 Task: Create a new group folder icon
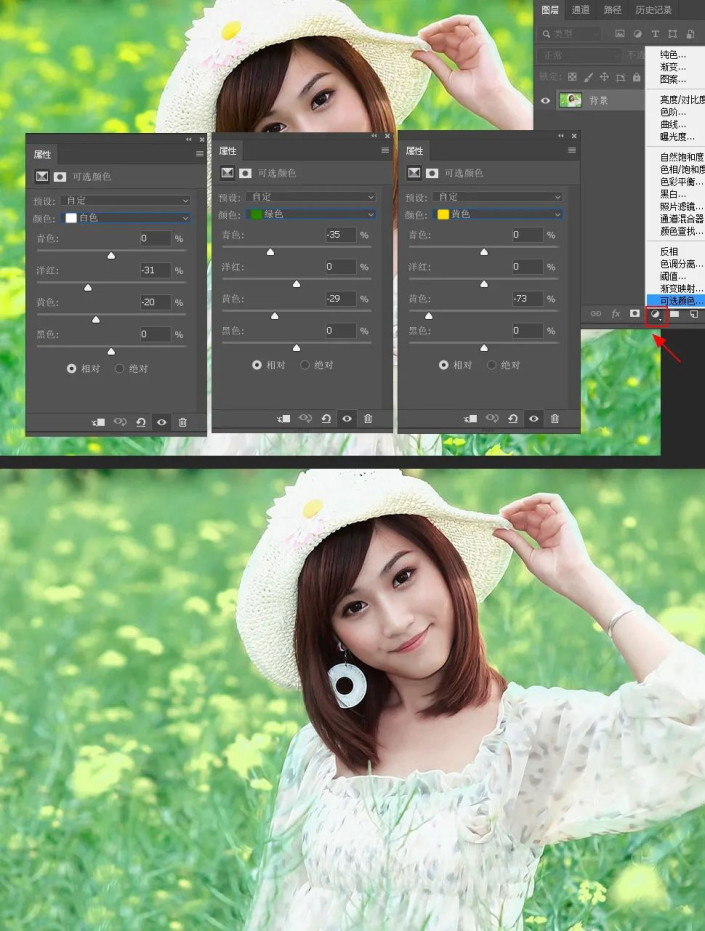tap(675, 314)
